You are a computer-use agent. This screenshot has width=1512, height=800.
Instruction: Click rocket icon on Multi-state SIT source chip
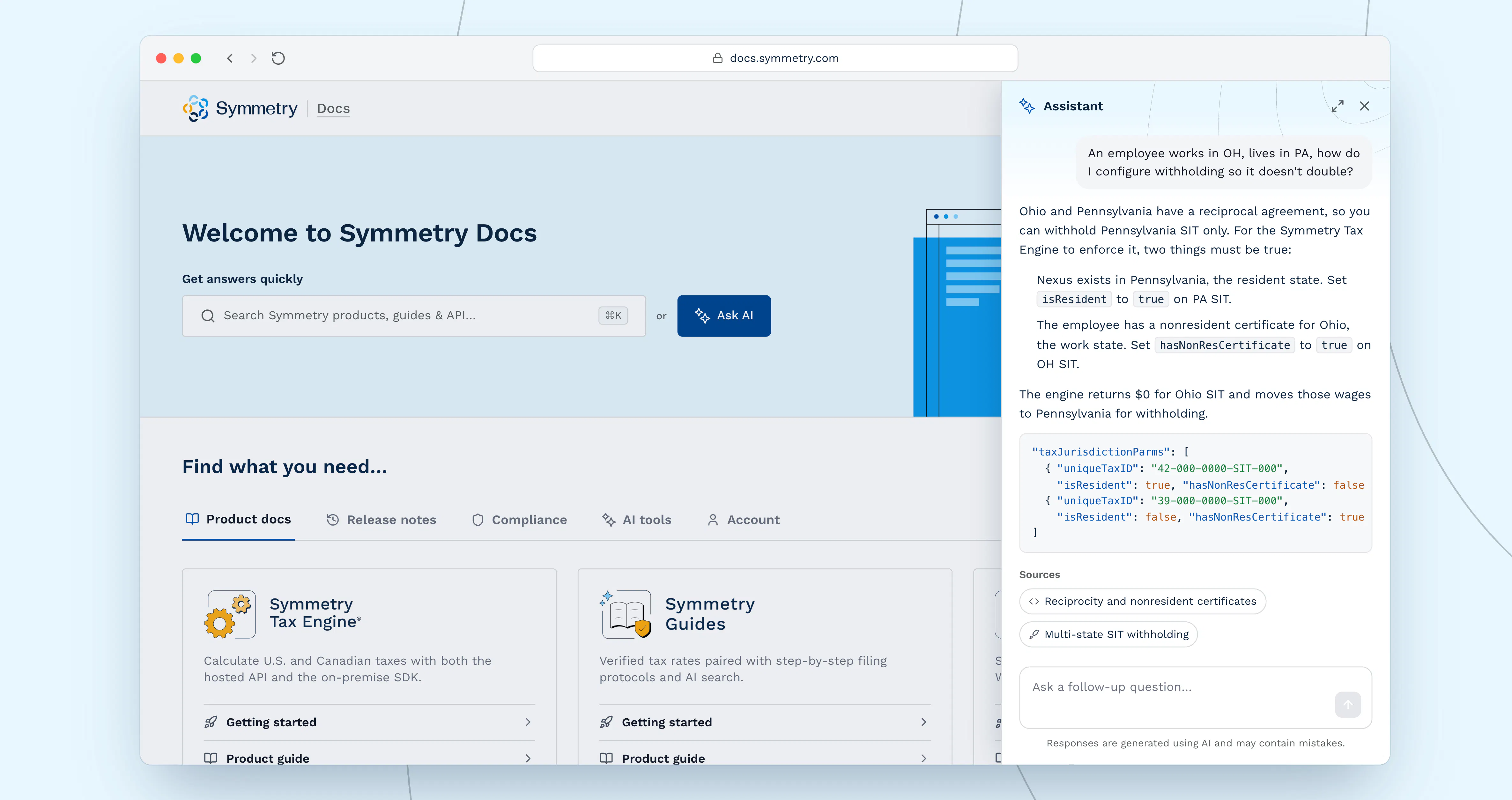click(x=1034, y=634)
